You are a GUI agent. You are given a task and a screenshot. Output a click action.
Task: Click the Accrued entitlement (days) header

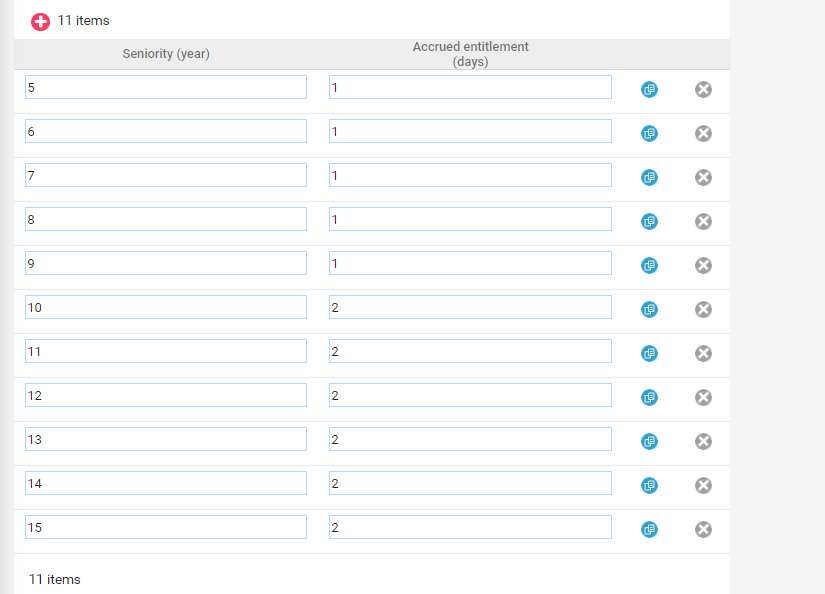click(470, 54)
